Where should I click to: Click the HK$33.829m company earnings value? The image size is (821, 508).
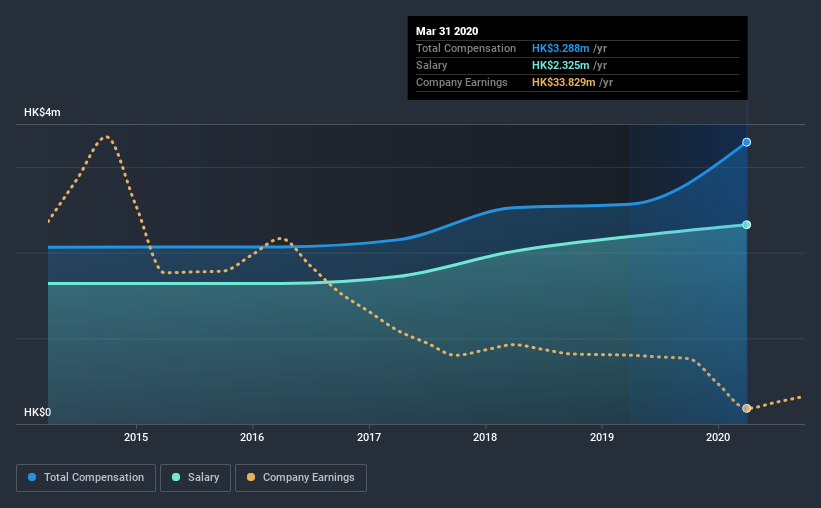pos(563,82)
